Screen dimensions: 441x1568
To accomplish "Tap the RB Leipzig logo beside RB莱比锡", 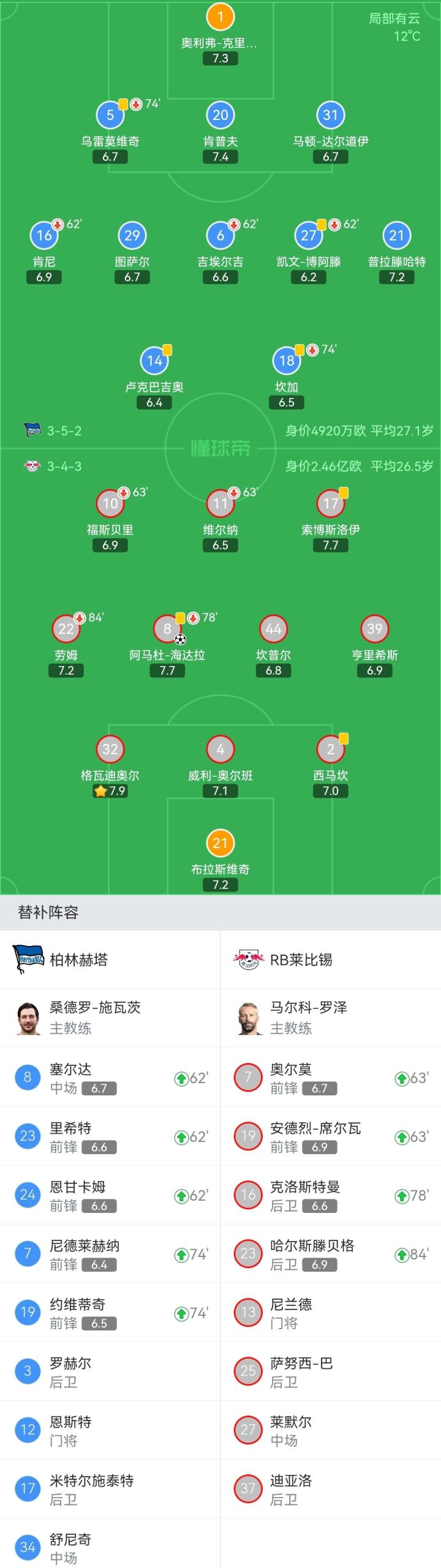I will coord(248,959).
